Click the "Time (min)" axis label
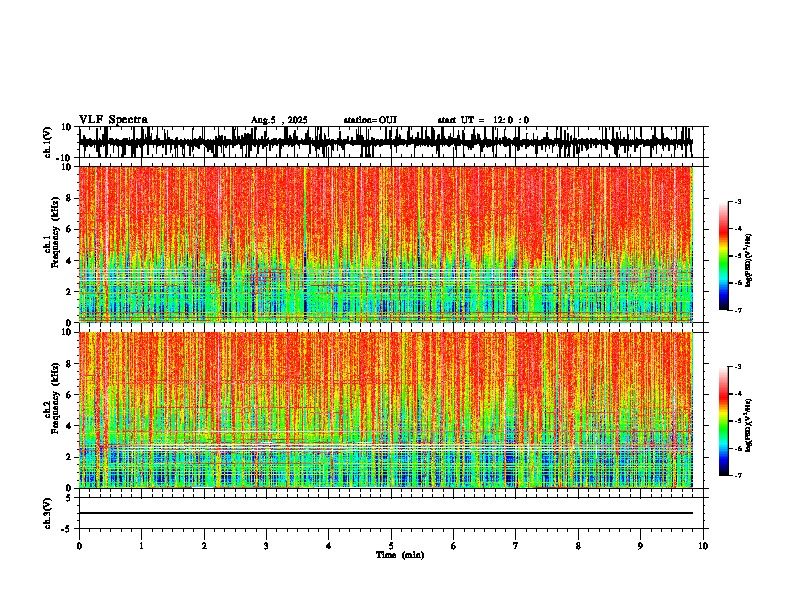This screenshot has height=612, width=792. pyautogui.click(x=400, y=555)
